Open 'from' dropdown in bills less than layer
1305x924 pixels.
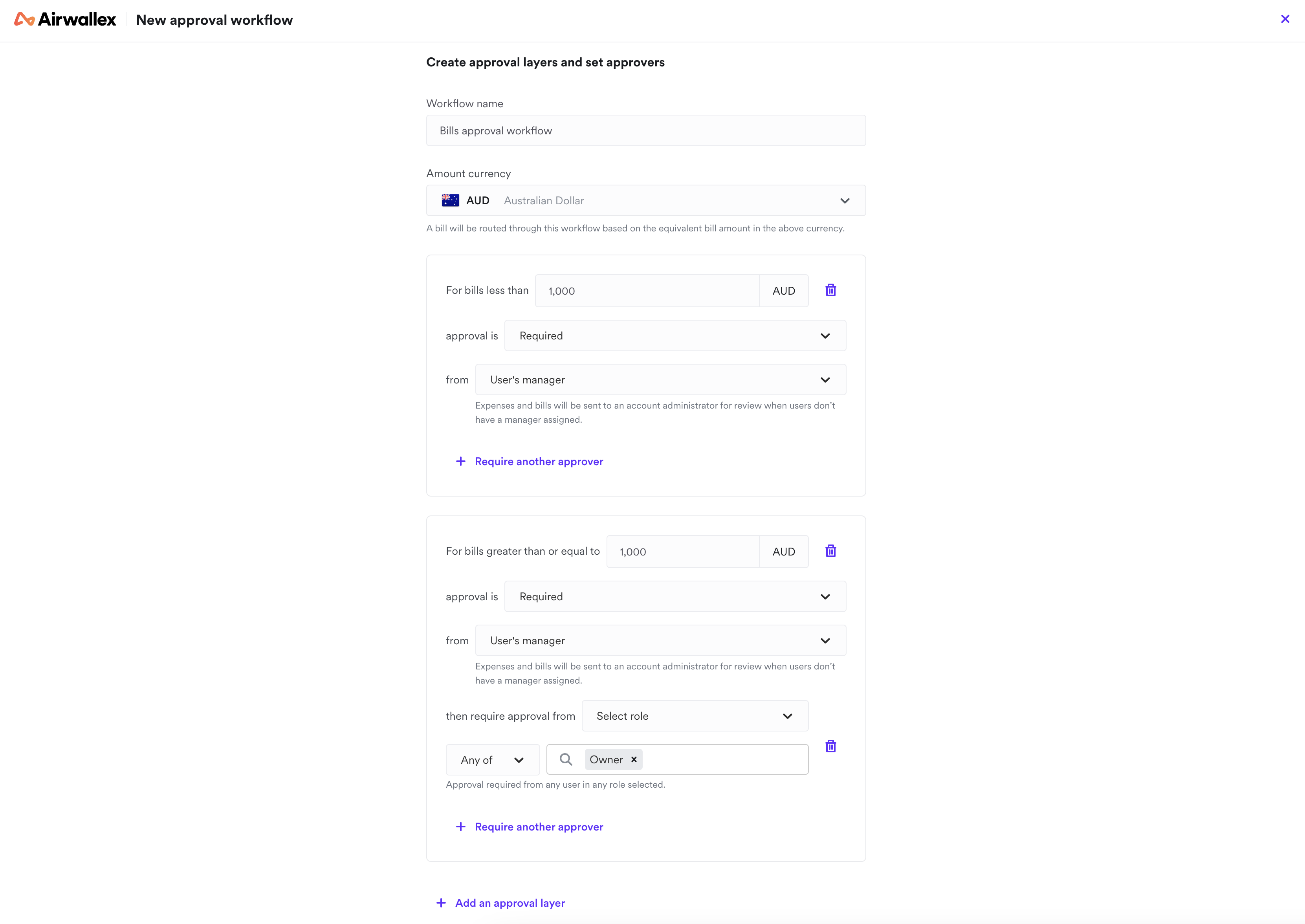pyautogui.click(x=660, y=379)
